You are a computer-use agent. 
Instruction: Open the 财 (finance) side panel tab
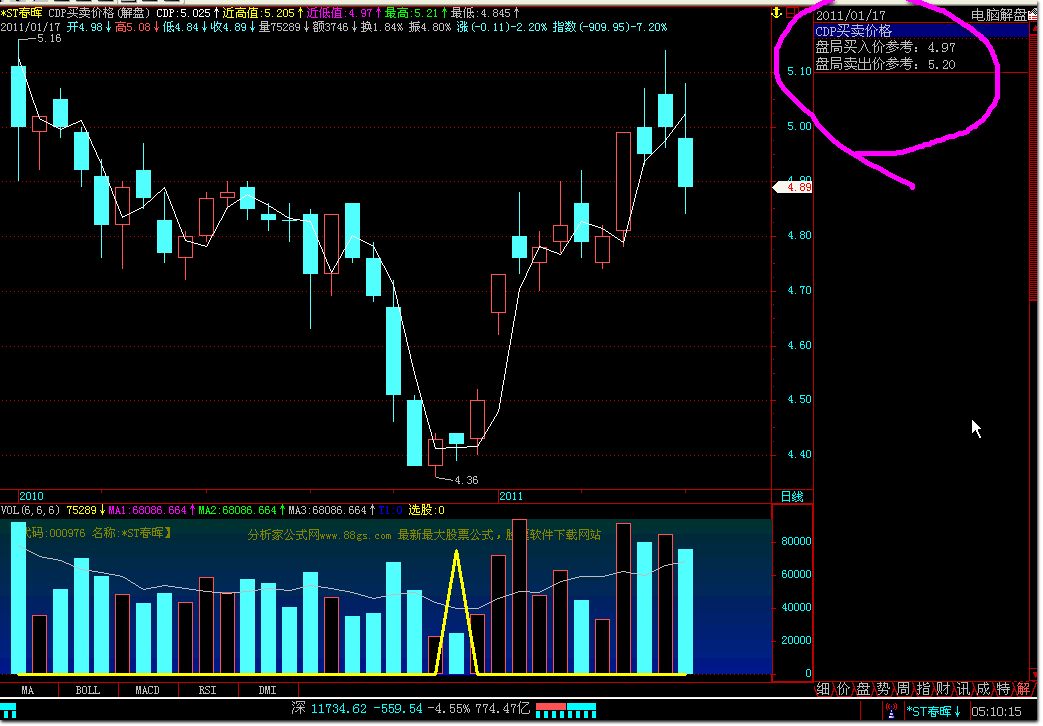(943, 689)
